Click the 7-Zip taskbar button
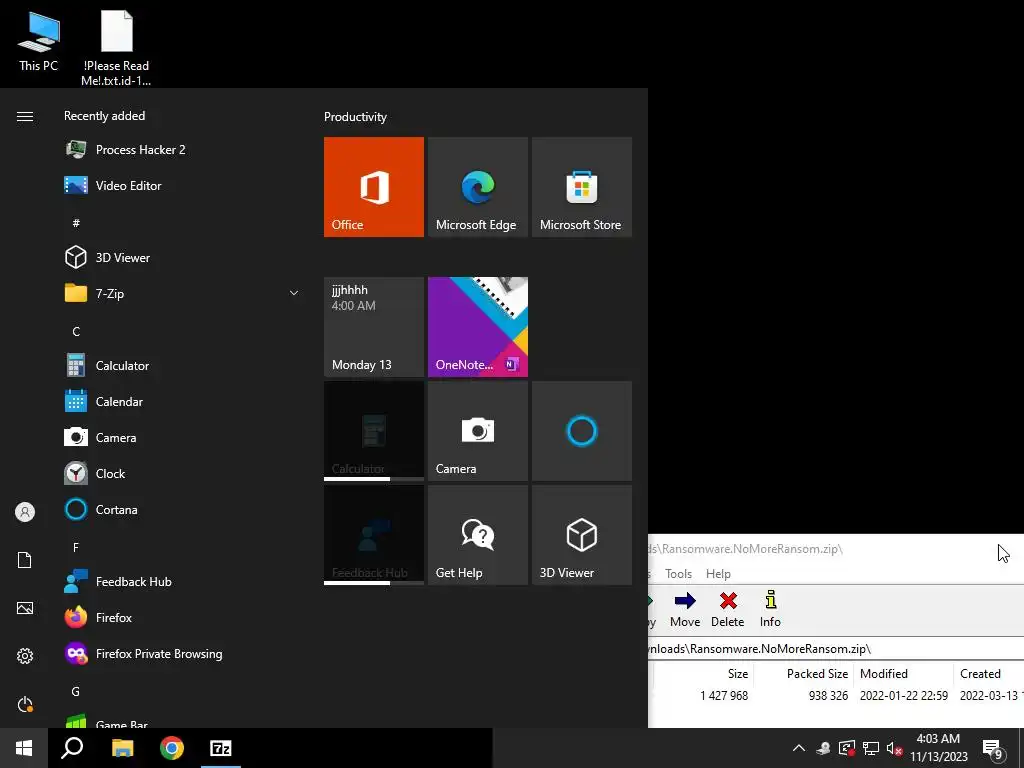 tap(221, 748)
